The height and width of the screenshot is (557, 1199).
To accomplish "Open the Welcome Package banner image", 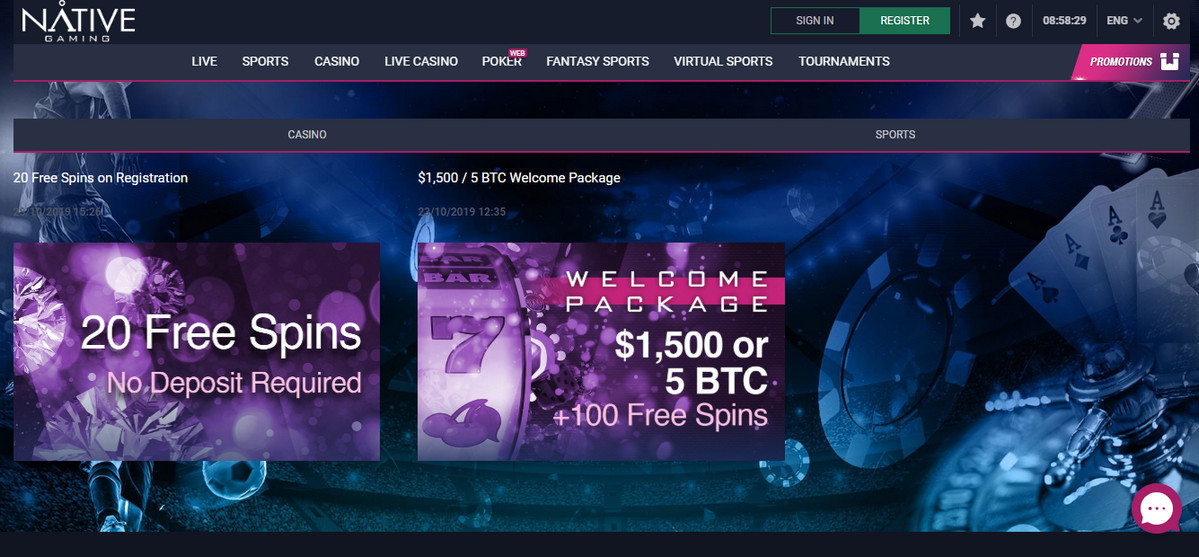I will [x=601, y=351].
